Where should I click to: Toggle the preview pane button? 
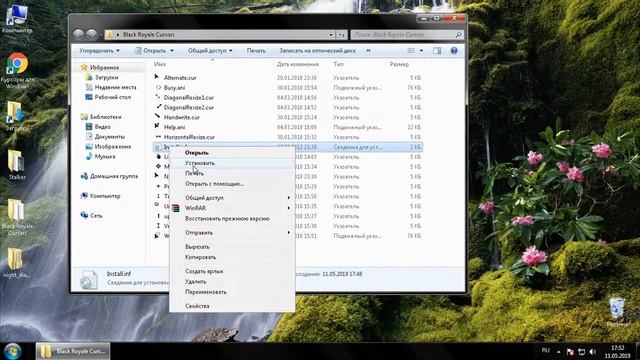[x=437, y=51]
